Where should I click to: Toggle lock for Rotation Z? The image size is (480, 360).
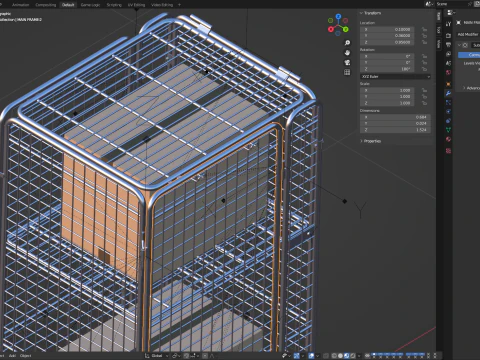pos(424,69)
